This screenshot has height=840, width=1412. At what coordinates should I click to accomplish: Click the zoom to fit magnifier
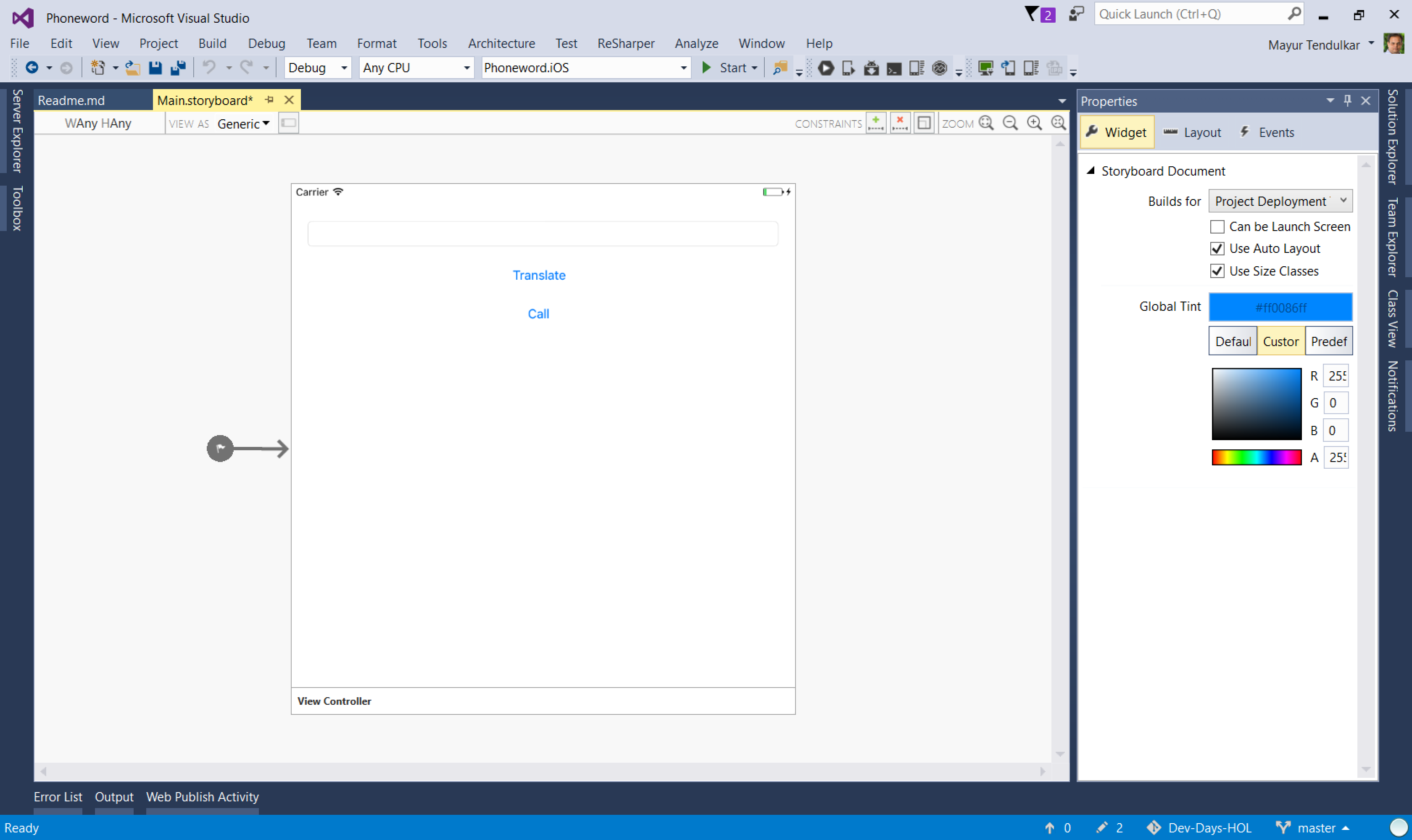coord(986,123)
